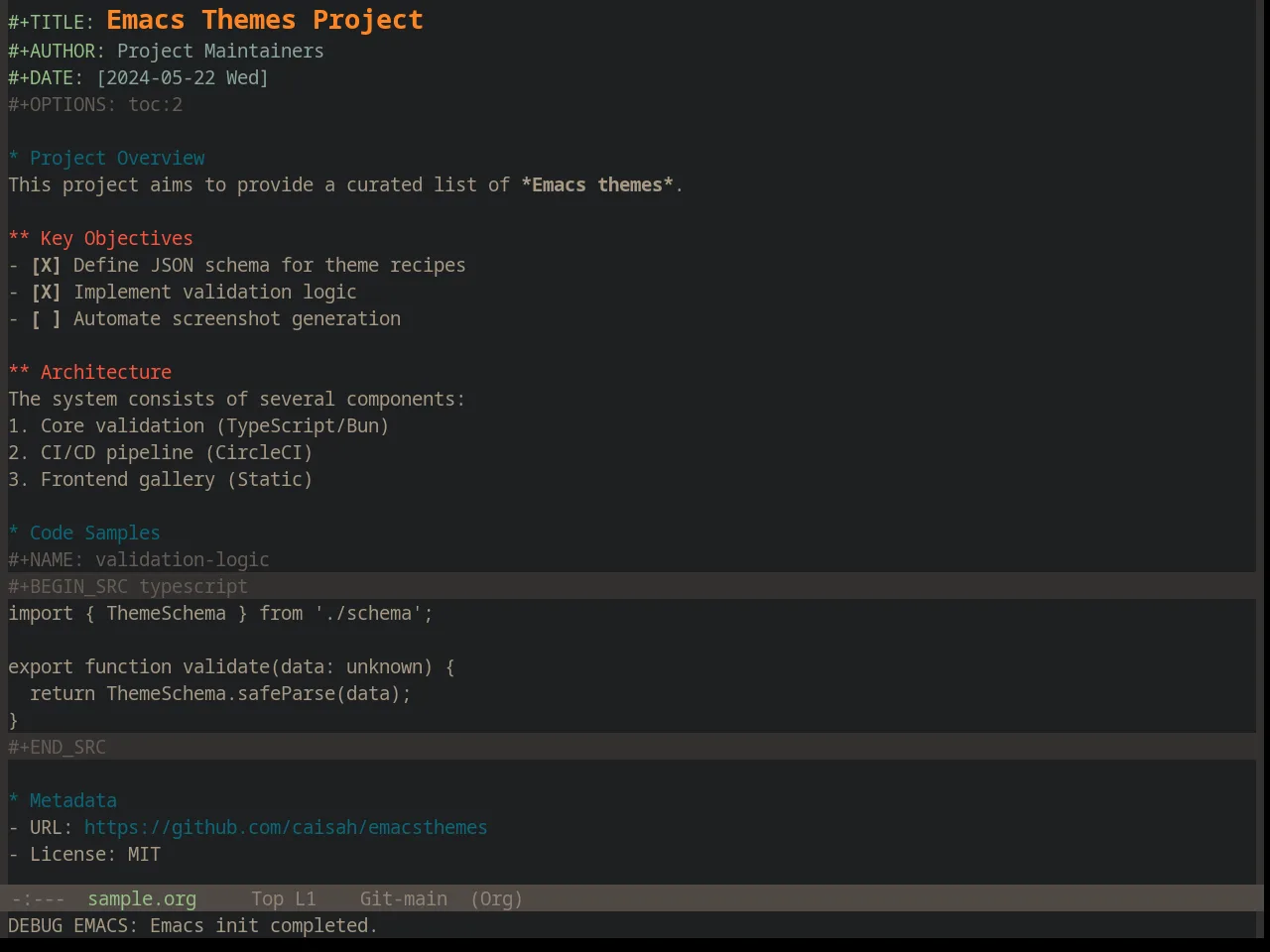Click the 'License: MIT' list item
The height and width of the screenshot is (952, 1270).
coord(84,854)
